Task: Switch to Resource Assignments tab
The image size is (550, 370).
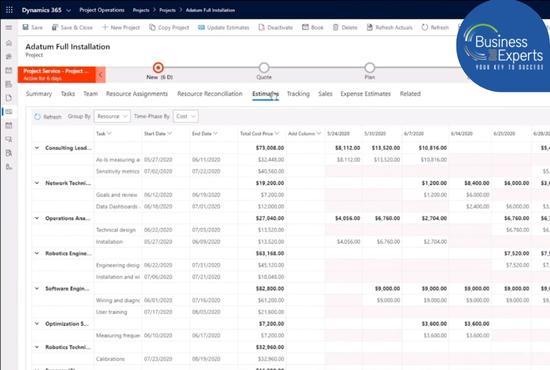Action: (137, 94)
